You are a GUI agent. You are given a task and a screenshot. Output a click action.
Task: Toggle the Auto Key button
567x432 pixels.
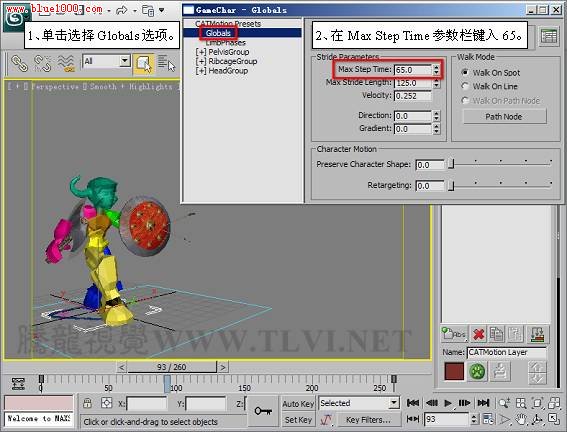click(298, 404)
